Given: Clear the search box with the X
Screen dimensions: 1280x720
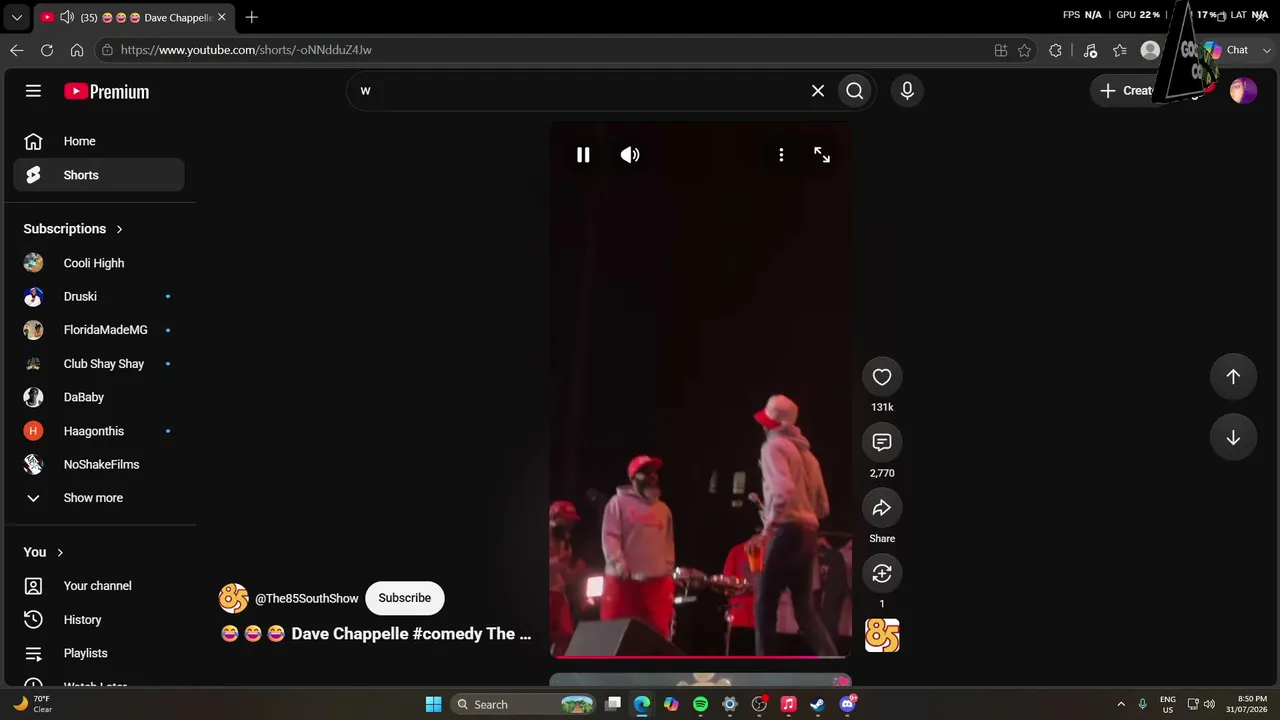Looking at the screenshot, I should 818,91.
